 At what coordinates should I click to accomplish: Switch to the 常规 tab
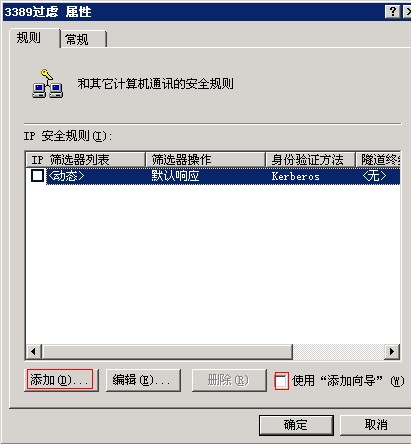(83, 39)
